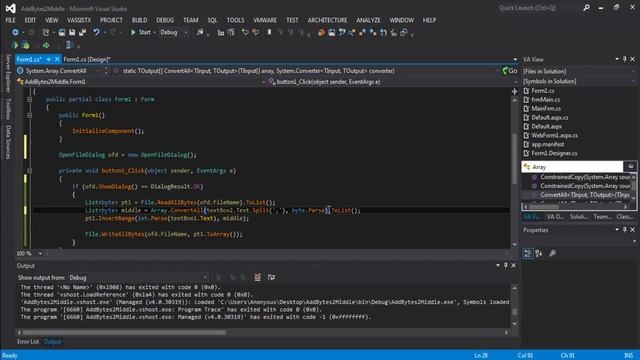Screen dimensions: 640x360
Task: Switch to the Error List tab
Action: tap(28, 342)
